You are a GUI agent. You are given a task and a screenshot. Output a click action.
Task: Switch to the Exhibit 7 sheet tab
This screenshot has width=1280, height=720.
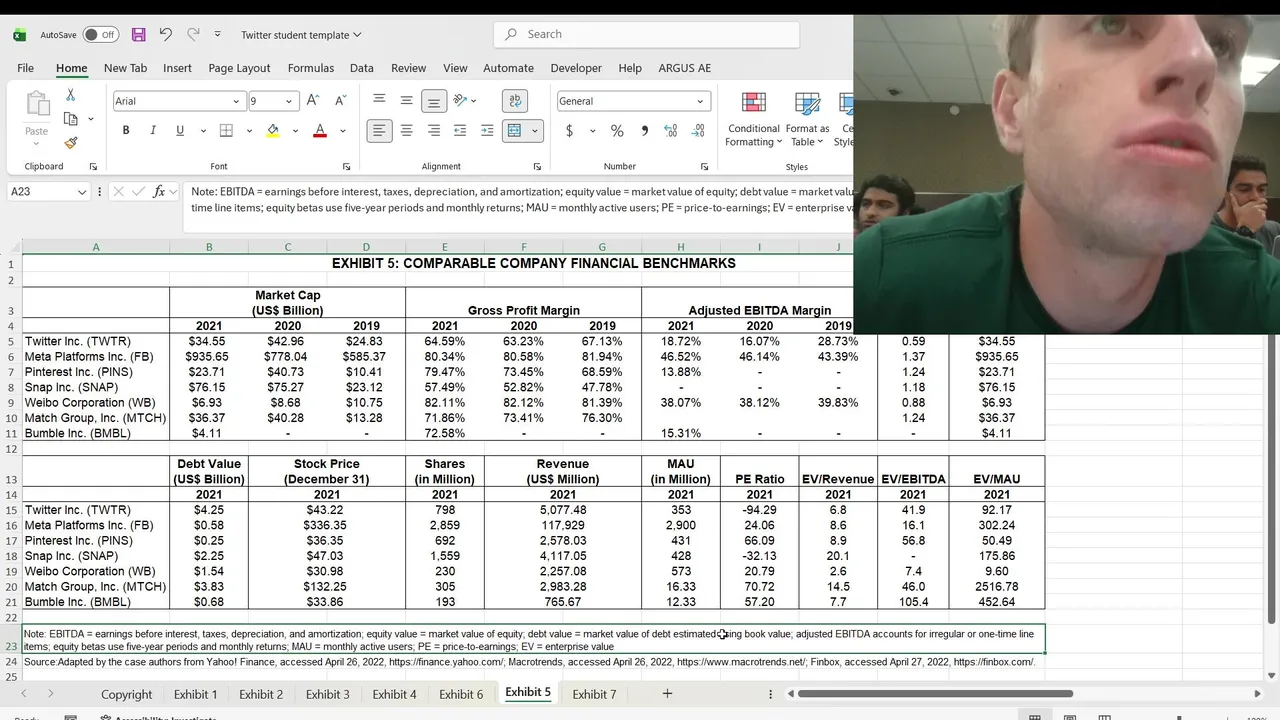594,694
